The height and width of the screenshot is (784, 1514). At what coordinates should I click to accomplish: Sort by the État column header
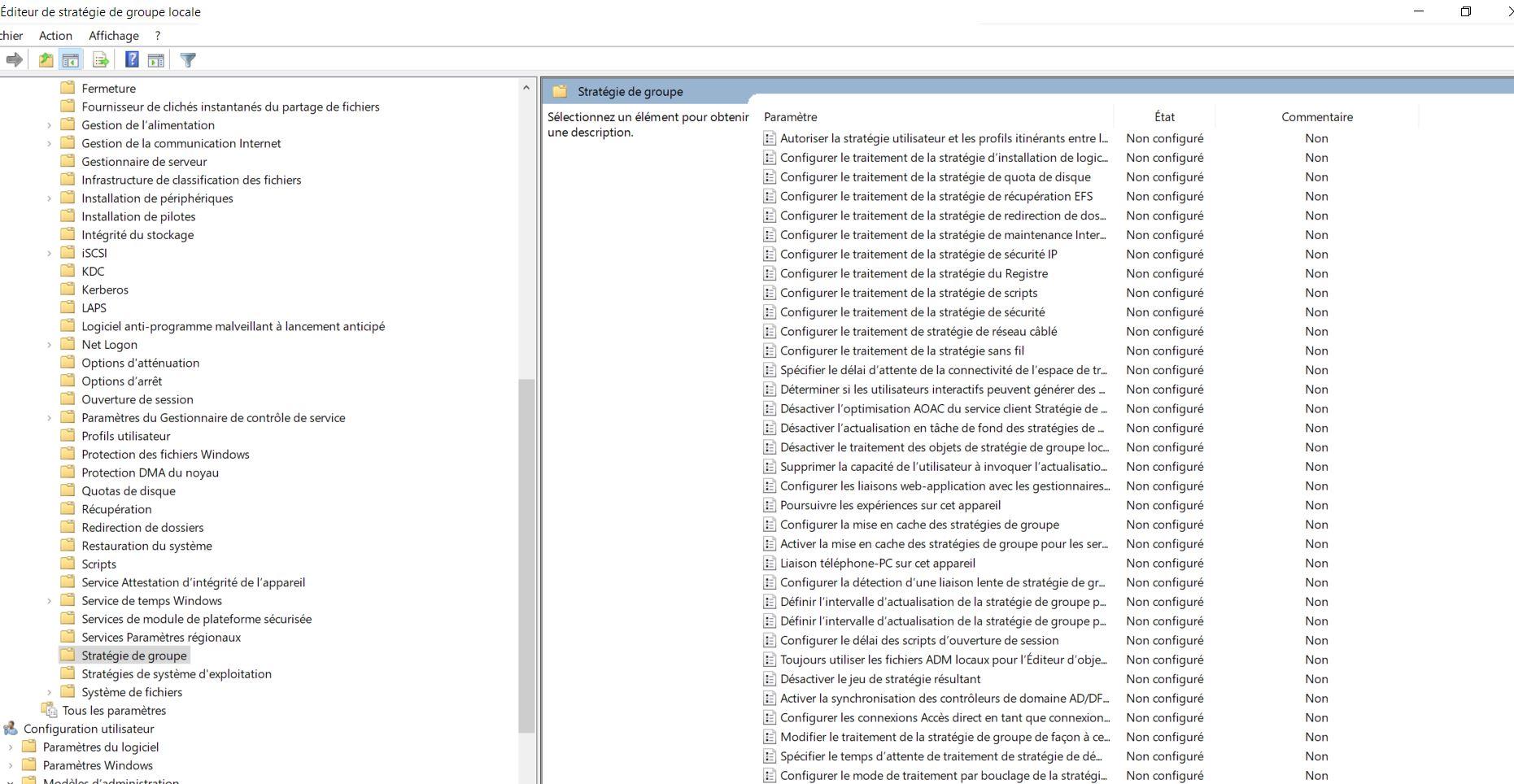pos(1163,117)
